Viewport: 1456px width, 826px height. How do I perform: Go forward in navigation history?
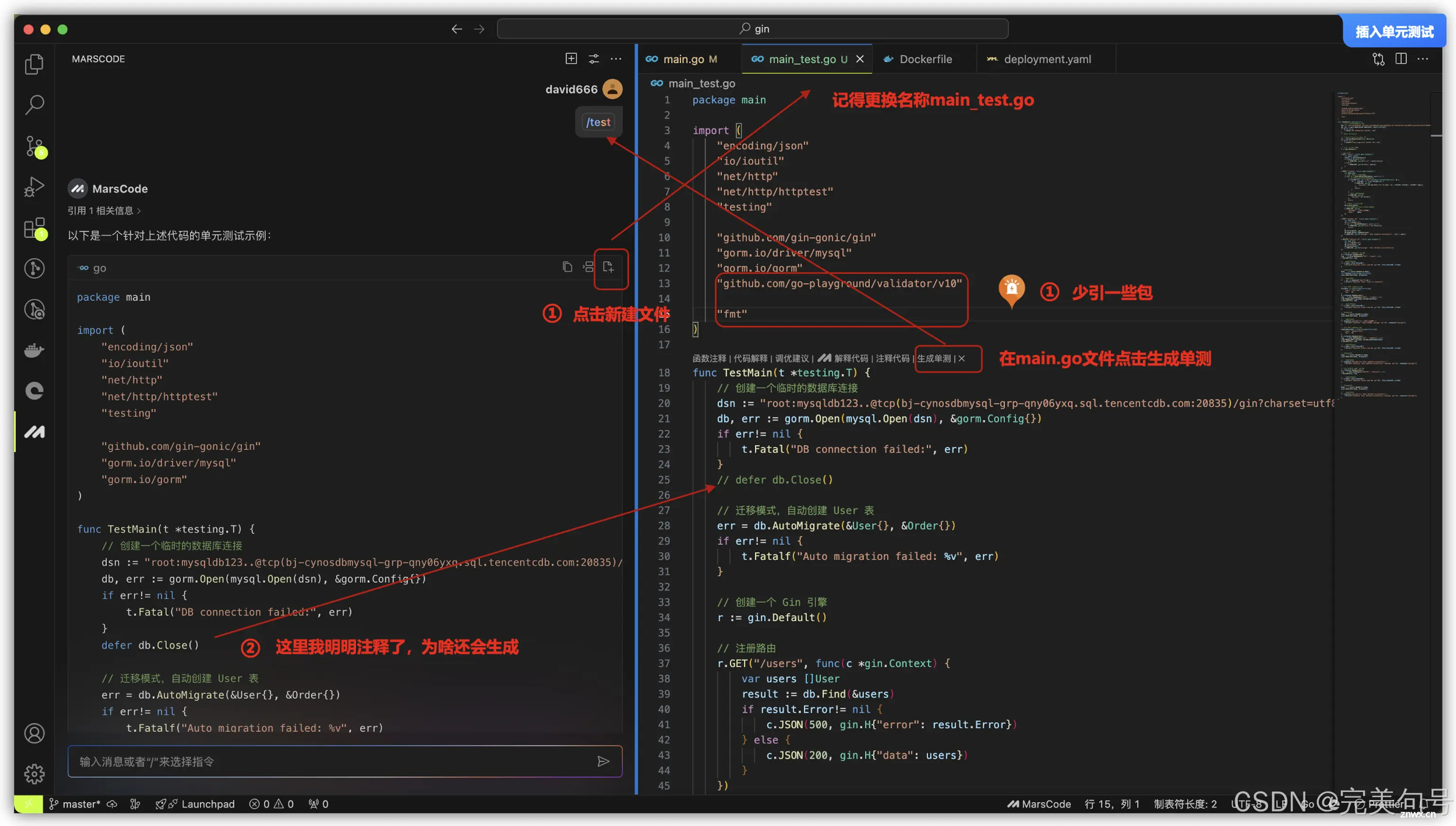coord(480,28)
